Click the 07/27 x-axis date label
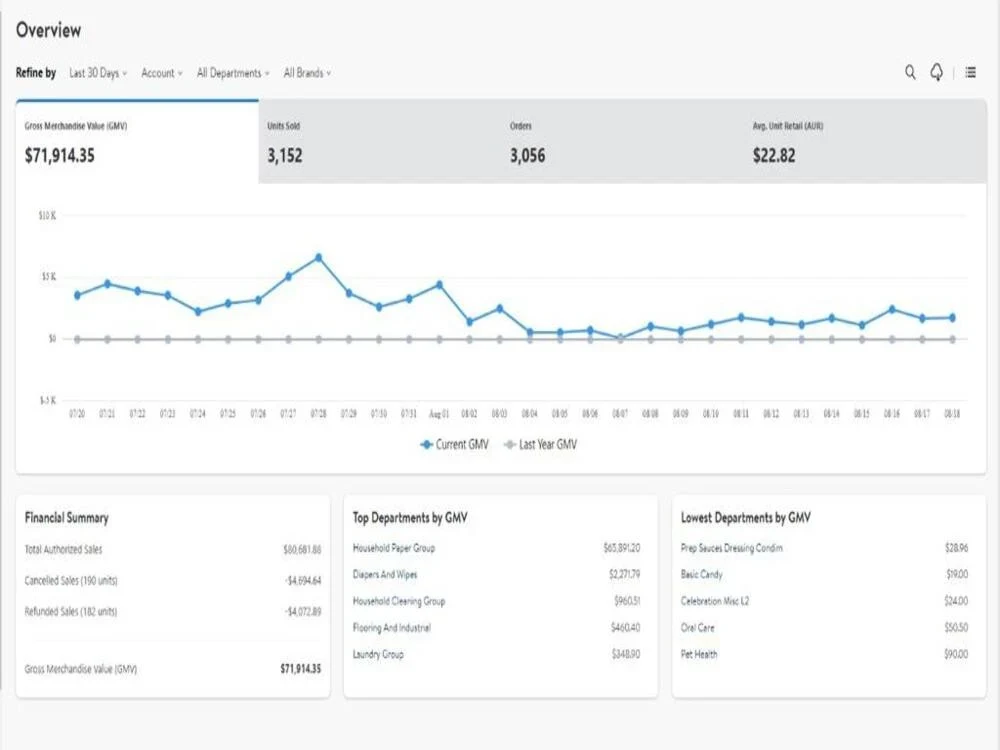The width and height of the screenshot is (1000, 750). click(x=288, y=414)
